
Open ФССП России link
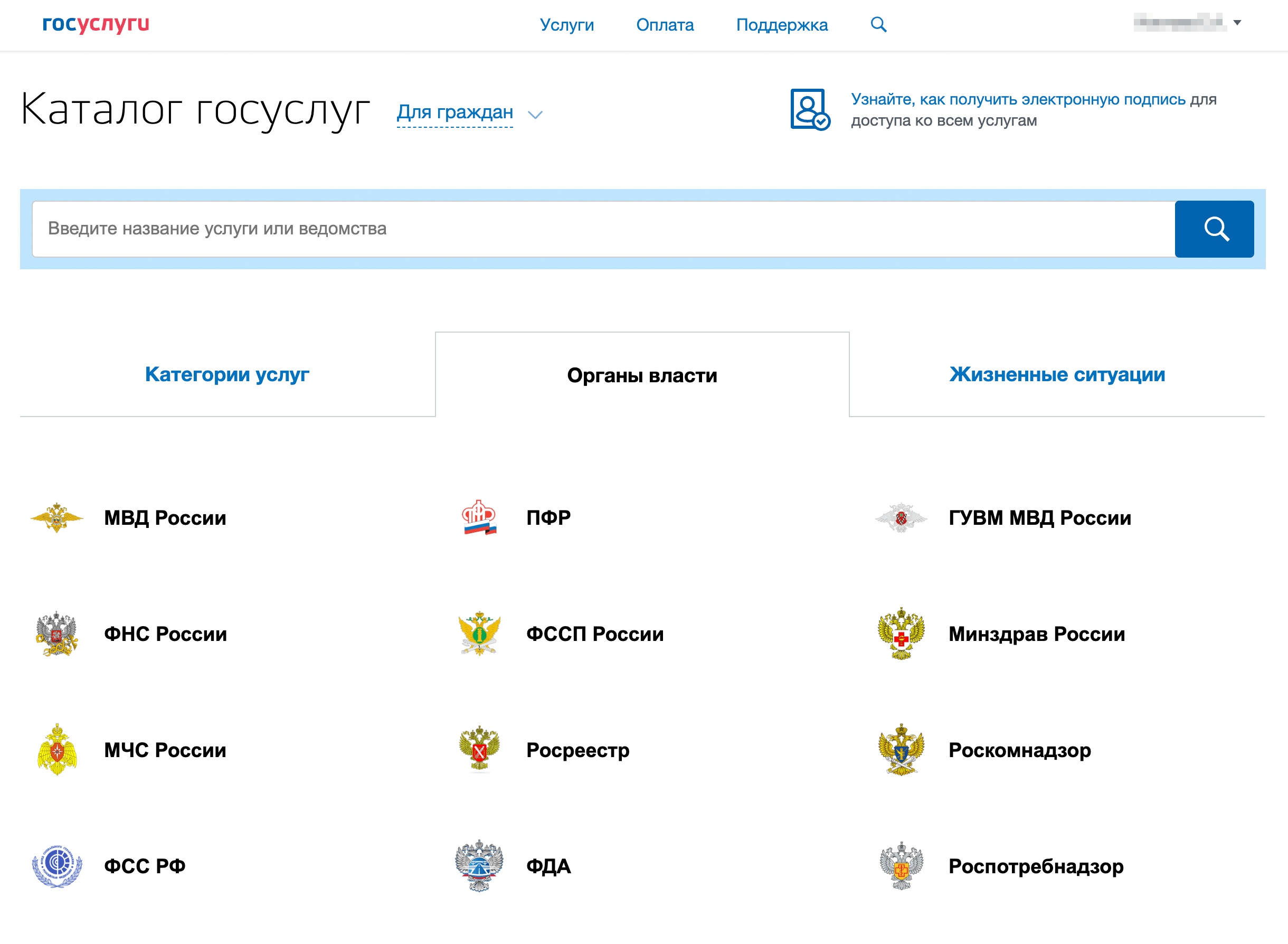594,634
